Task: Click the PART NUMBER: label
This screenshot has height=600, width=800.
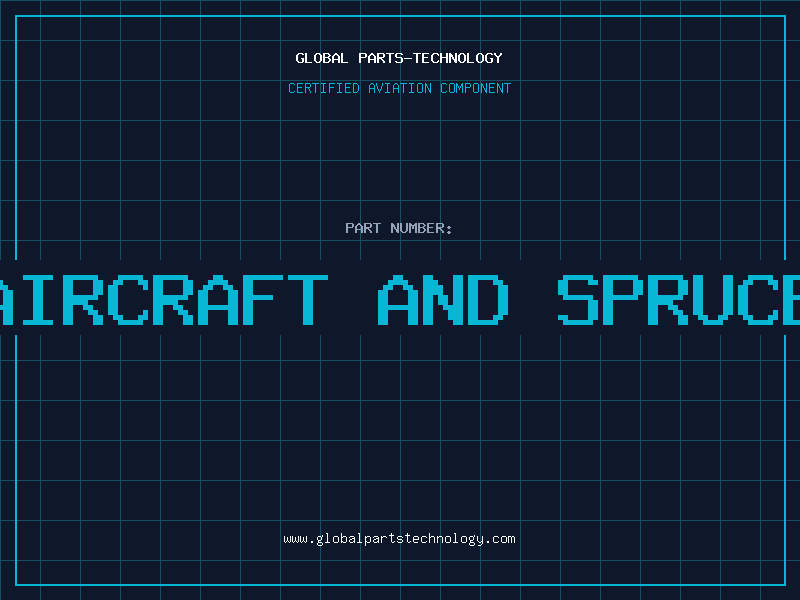Action: click(x=399, y=228)
